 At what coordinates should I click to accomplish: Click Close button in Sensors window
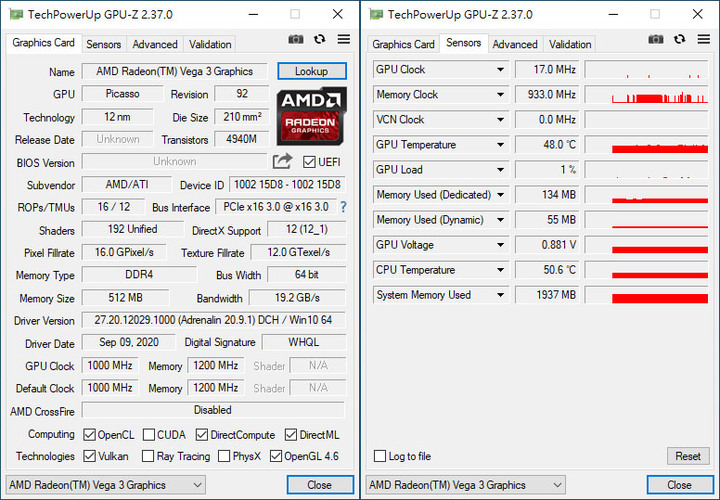click(680, 485)
